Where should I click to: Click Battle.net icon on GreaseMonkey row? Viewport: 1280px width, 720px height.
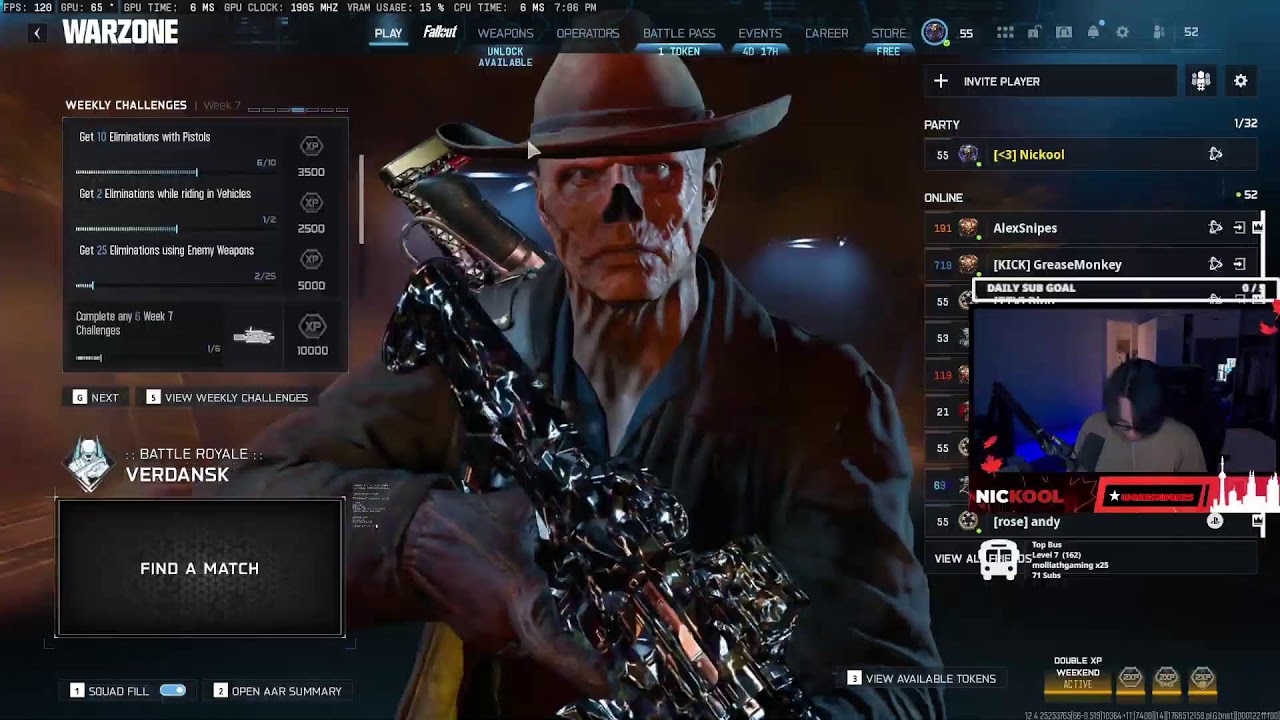pyautogui.click(x=1216, y=264)
